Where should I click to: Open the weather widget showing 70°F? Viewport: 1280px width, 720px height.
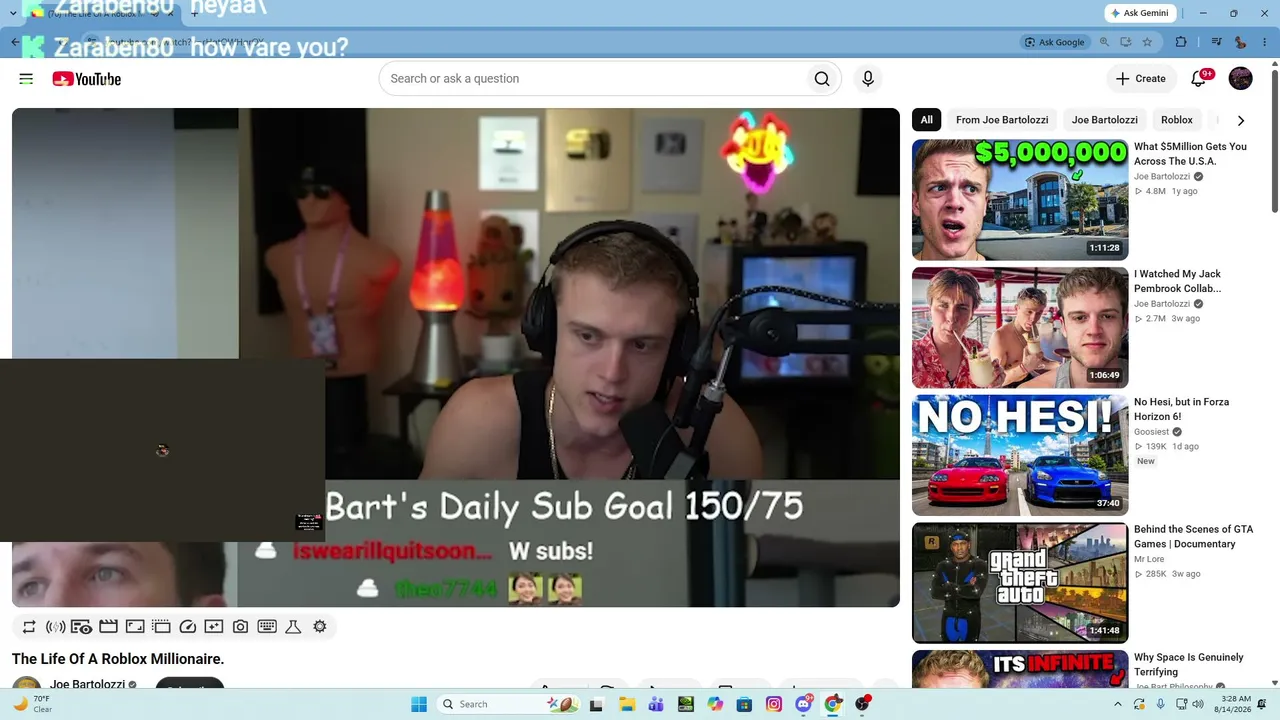32,704
